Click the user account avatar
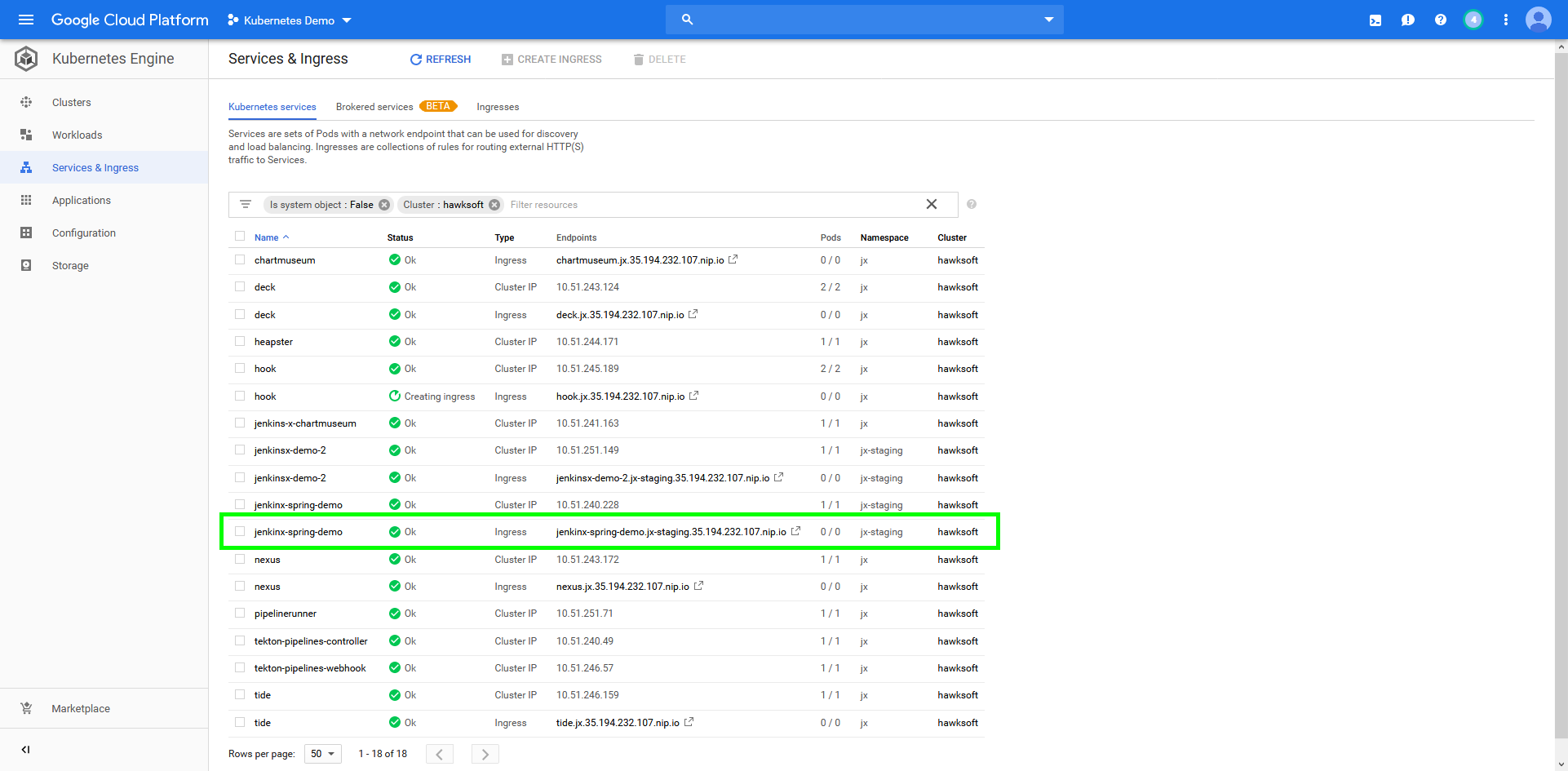 pos(1538,20)
